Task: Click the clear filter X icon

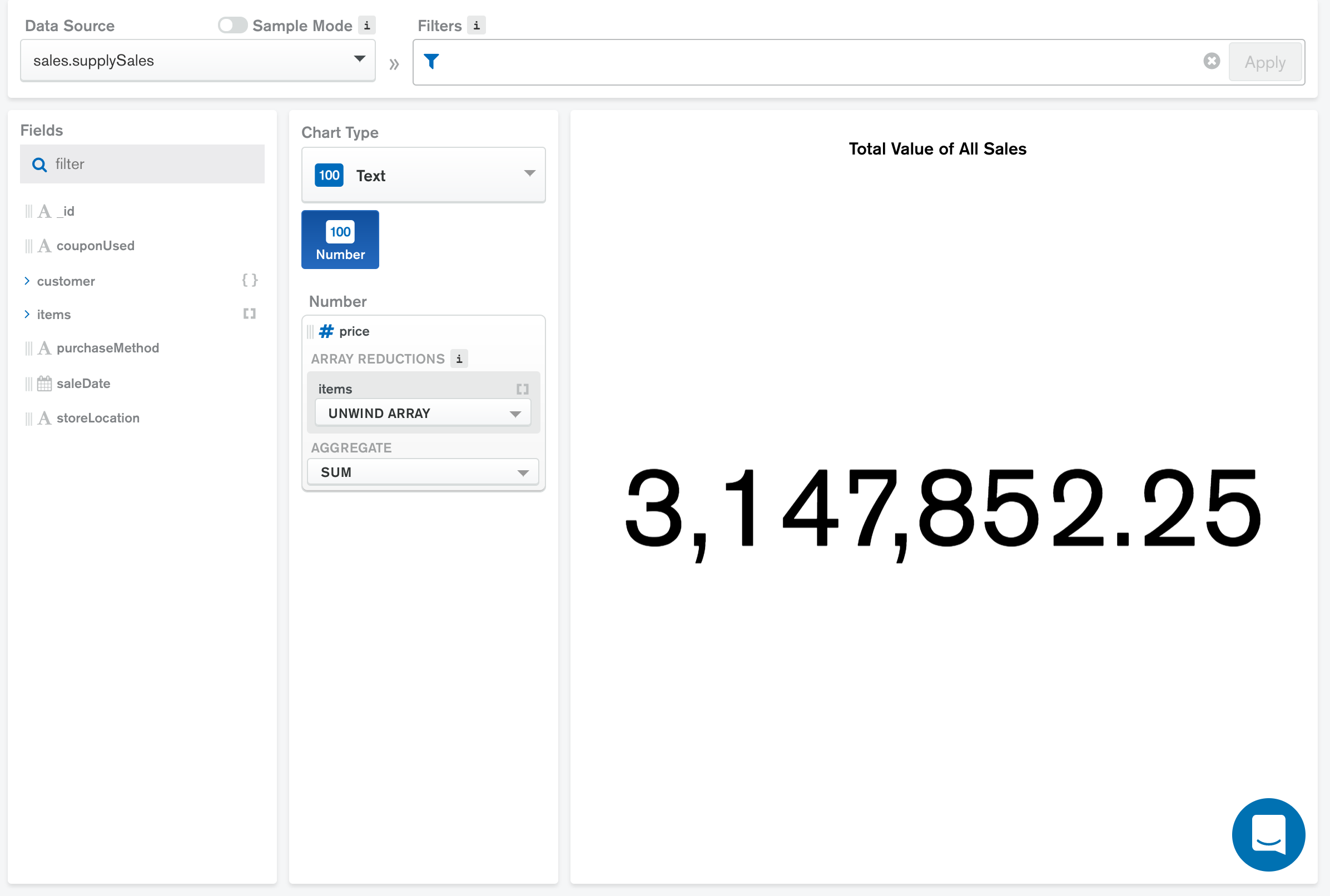Action: (1212, 61)
